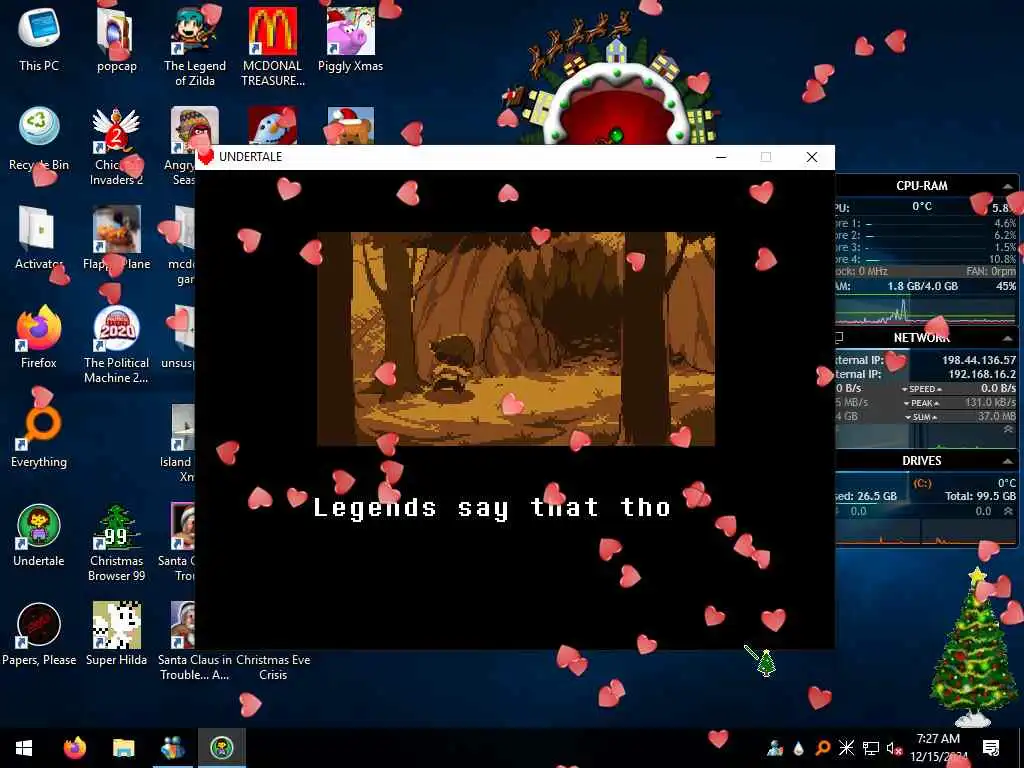Image resolution: width=1024 pixels, height=768 pixels.
Task: Open the notification center icon
Action: click(x=991, y=748)
